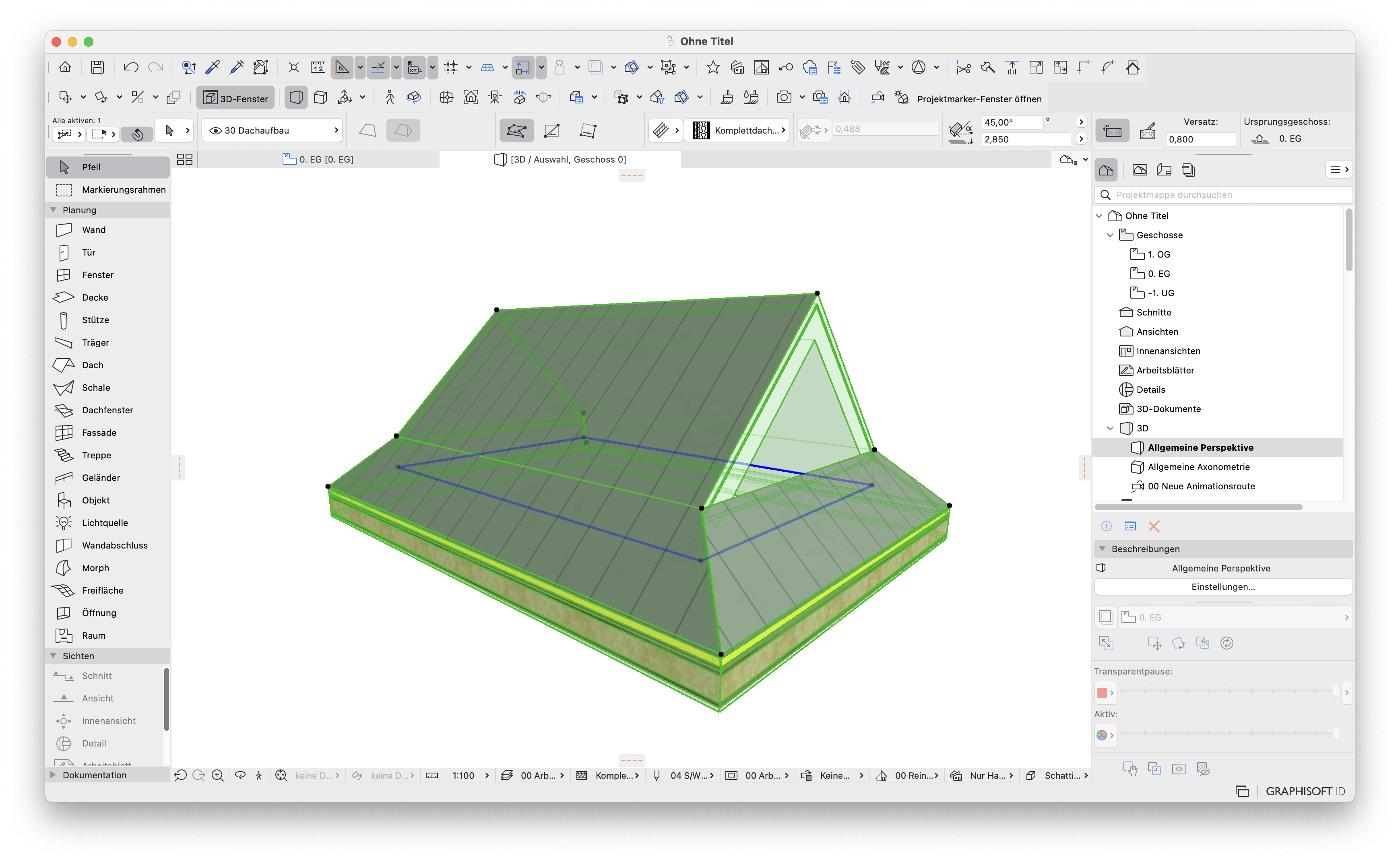Click Projektmarker-Fenster öffnen
This screenshot has width=1400, height=862.
pyautogui.click(x=979, y=99)
